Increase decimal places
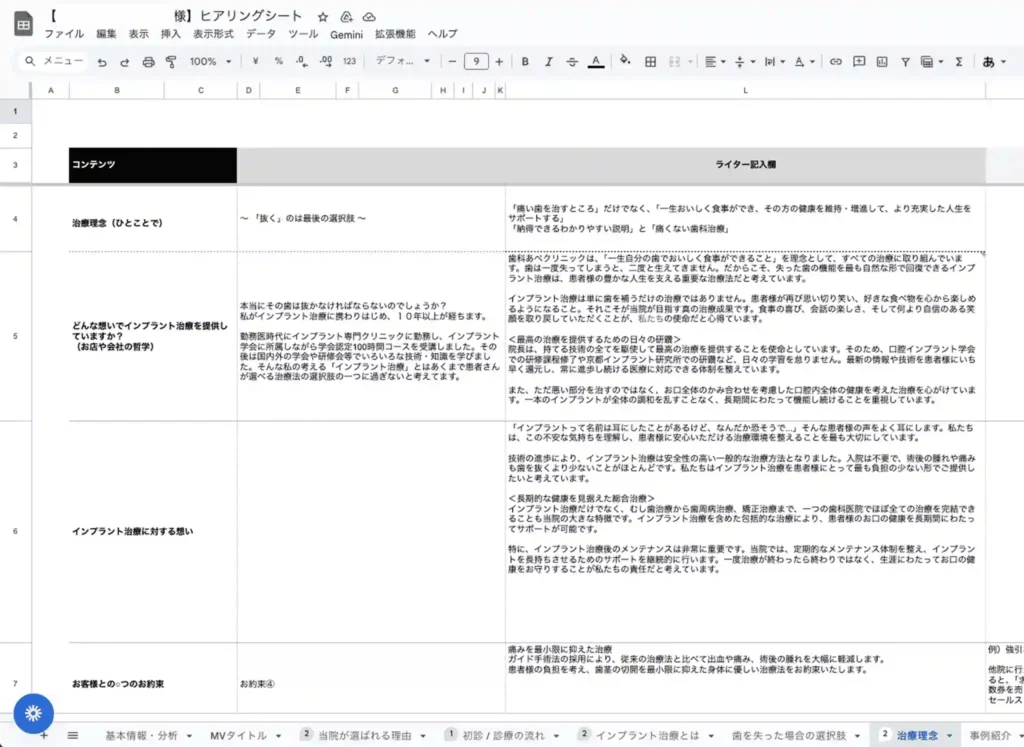Screen dimensions: 1024x747 click(x=326, y=61)
